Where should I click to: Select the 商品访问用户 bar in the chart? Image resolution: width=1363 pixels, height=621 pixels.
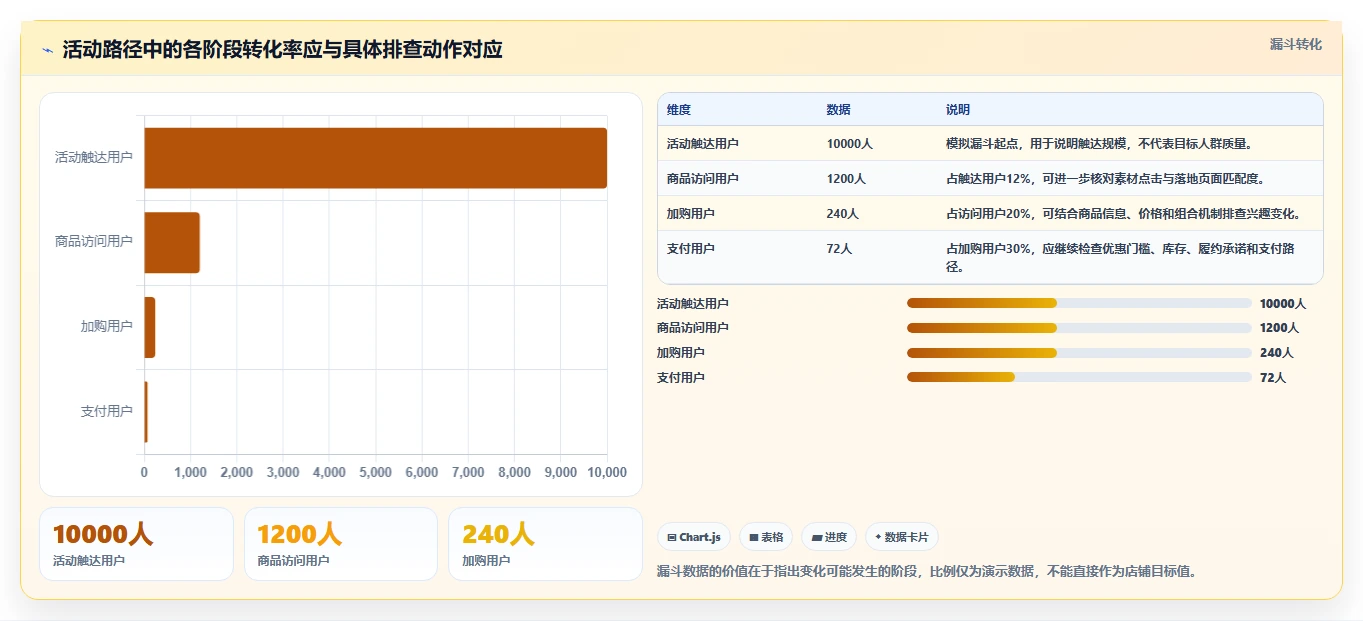[x=172, y=242]
